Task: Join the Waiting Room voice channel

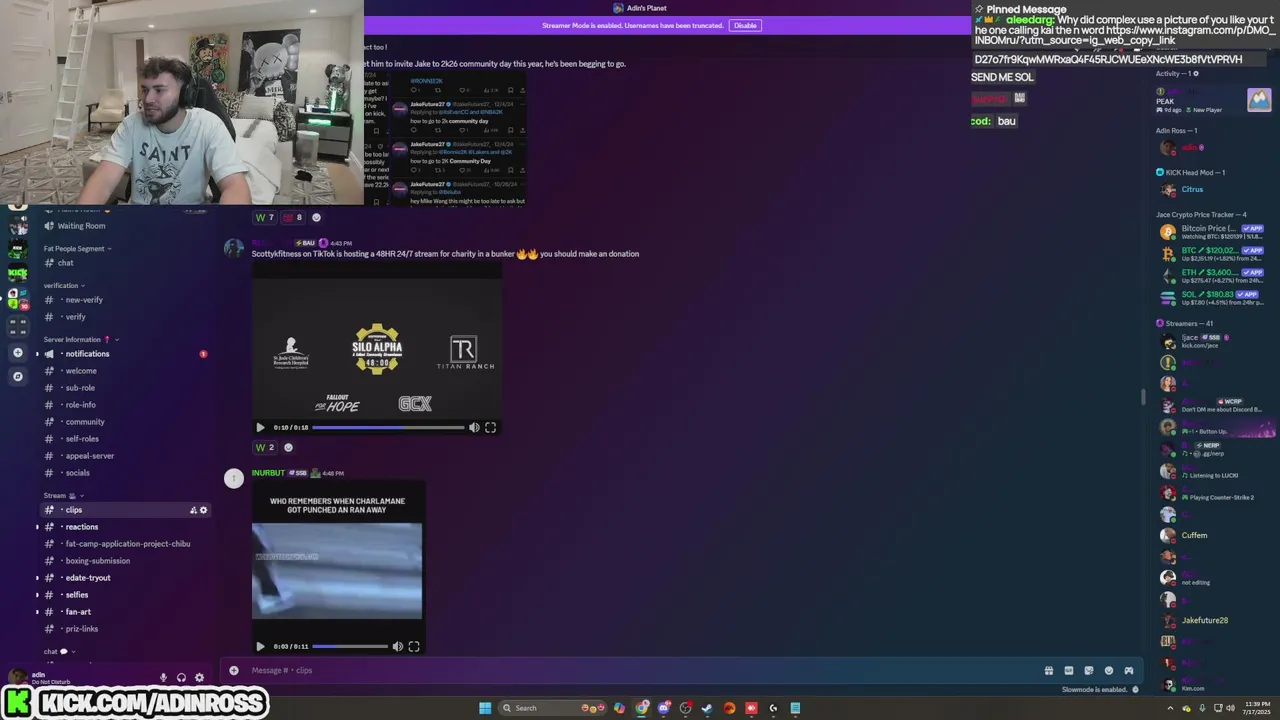Action: pos(125,226)
